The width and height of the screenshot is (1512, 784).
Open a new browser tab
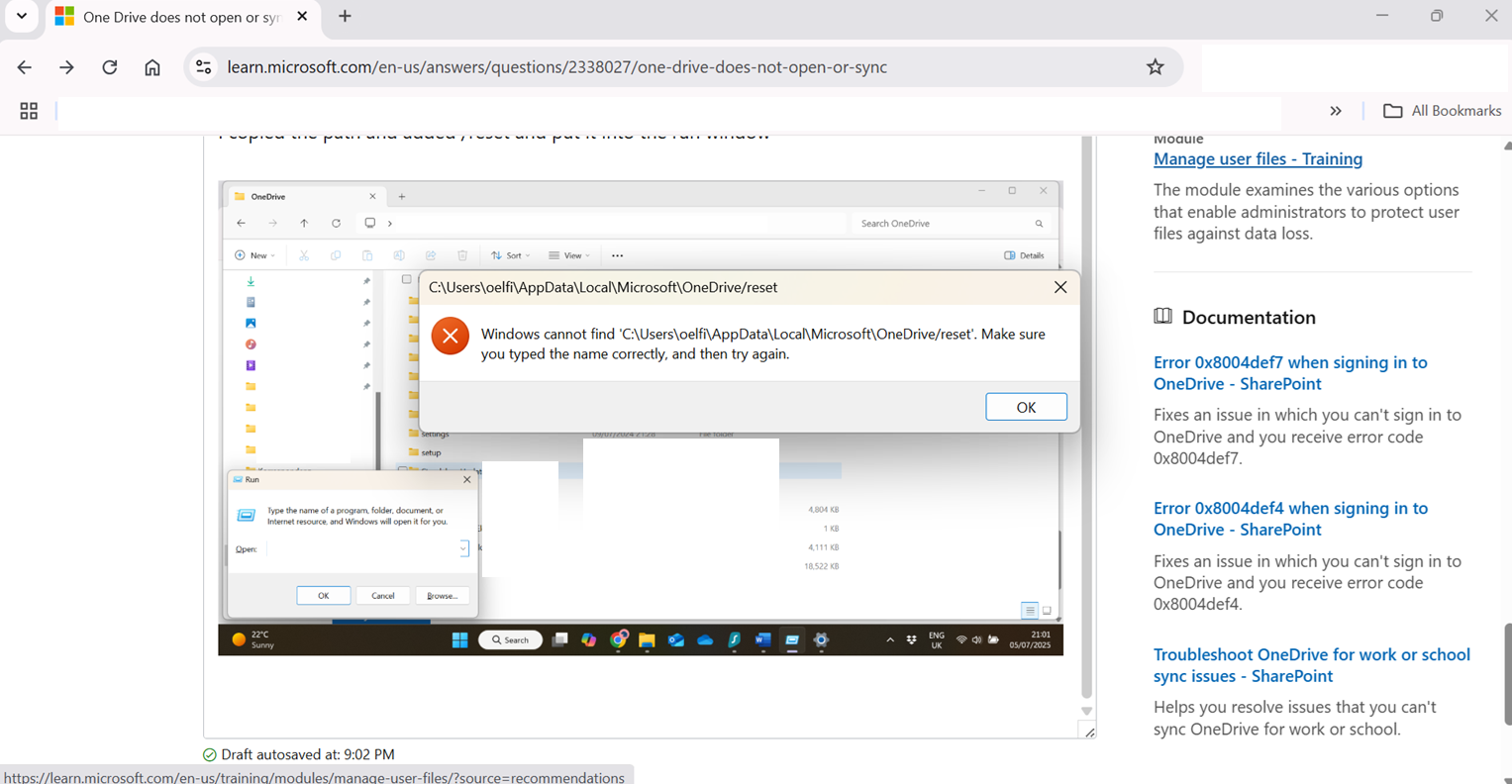[345, 17]
